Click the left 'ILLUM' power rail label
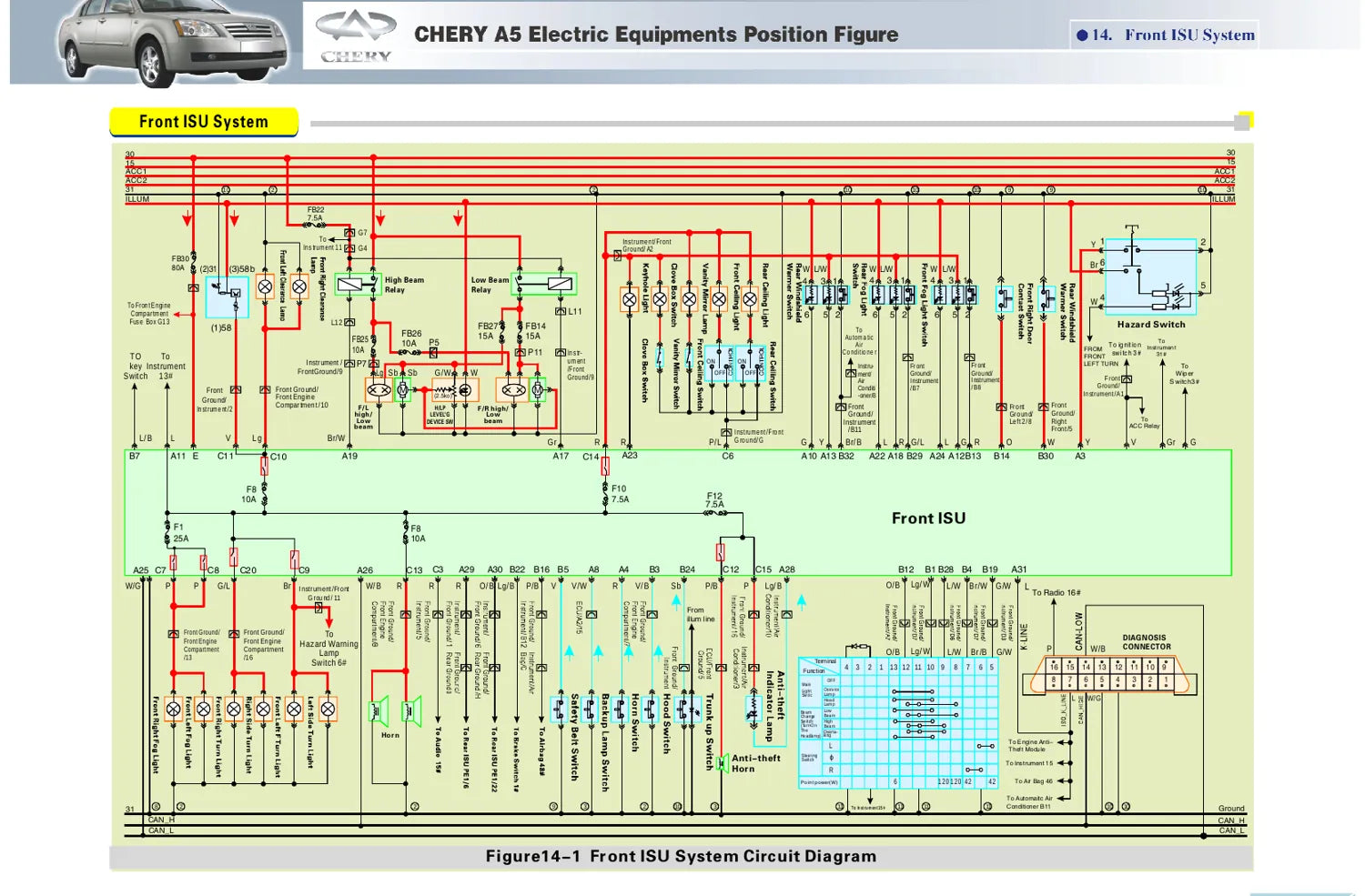Viewport: 1365px width, 896px height. click(137, 199)
